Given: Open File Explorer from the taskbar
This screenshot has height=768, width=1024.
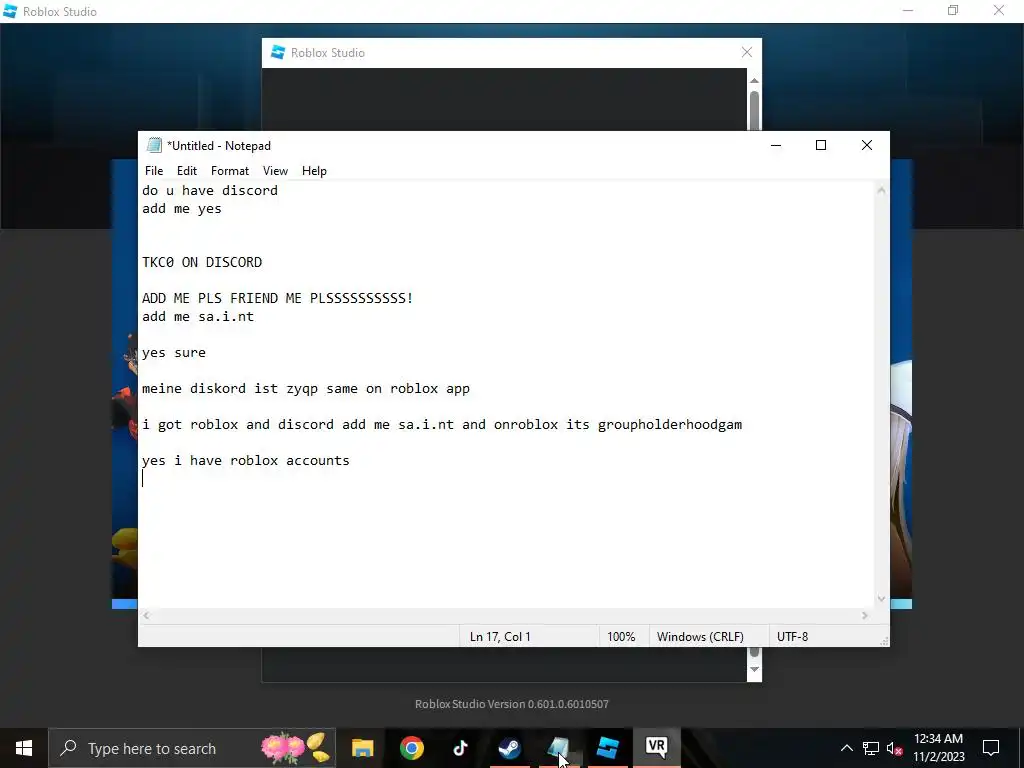Looking at the screenshot, I should click(362, 748).
